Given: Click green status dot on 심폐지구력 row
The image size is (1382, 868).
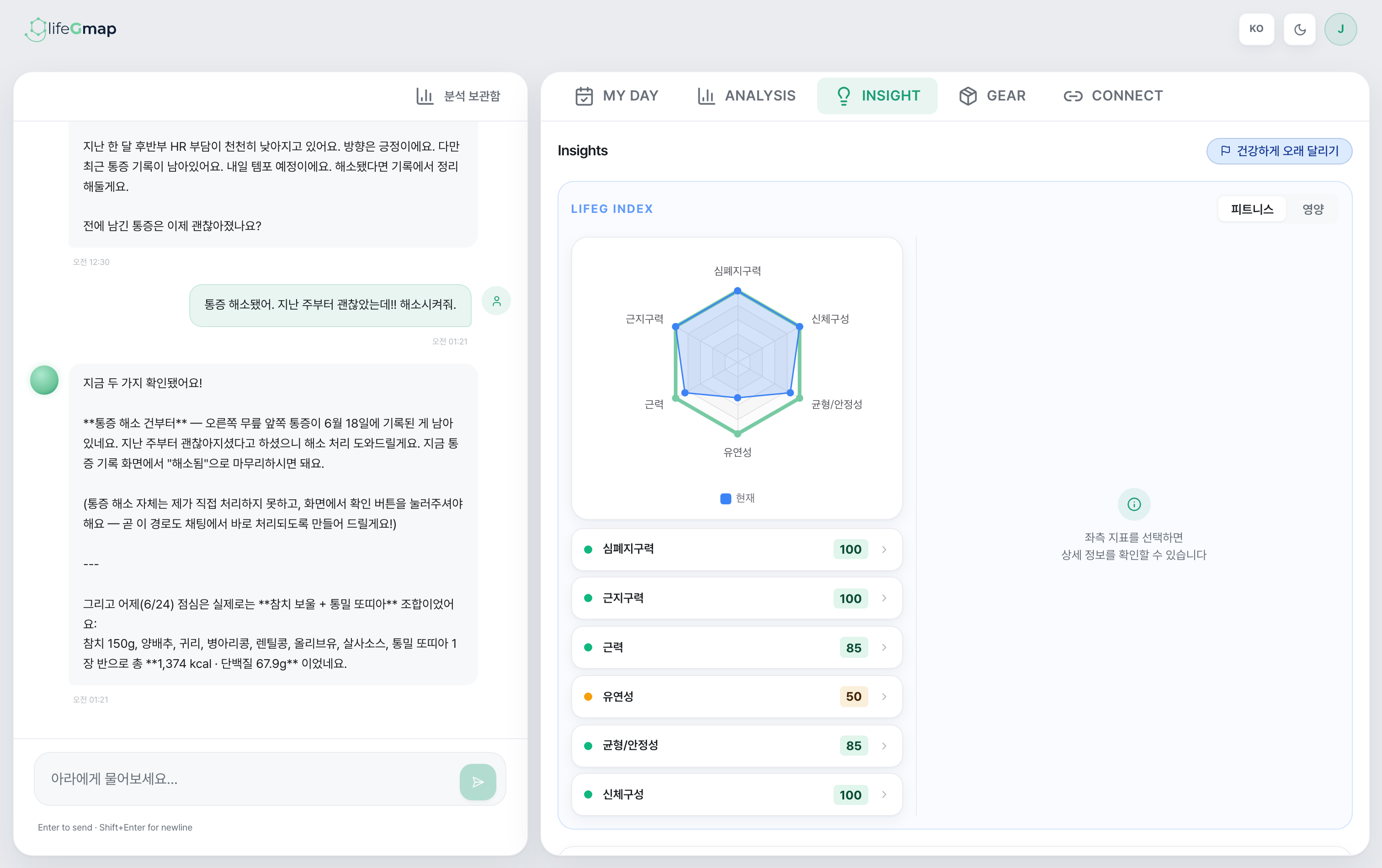Looking at the screenshot, I should [x=588, y=550].
